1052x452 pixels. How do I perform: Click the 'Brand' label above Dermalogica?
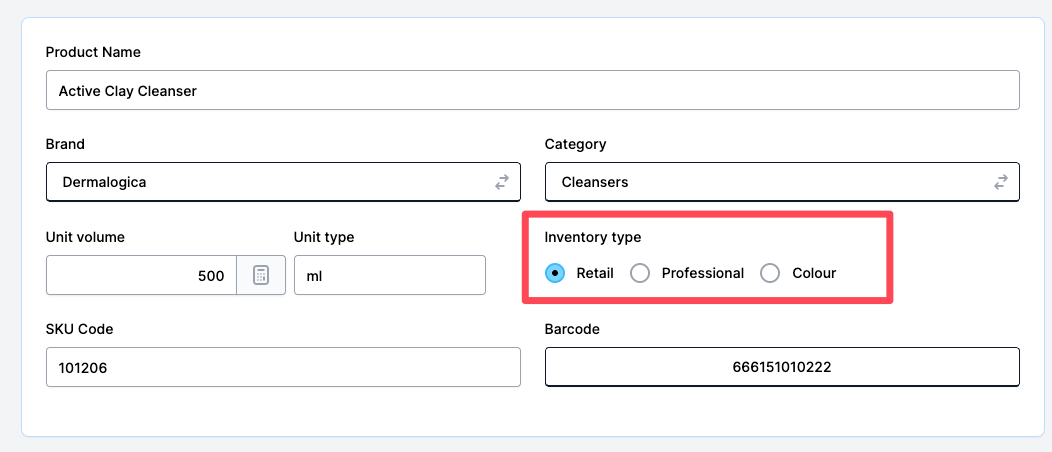[x=65, y=144]
